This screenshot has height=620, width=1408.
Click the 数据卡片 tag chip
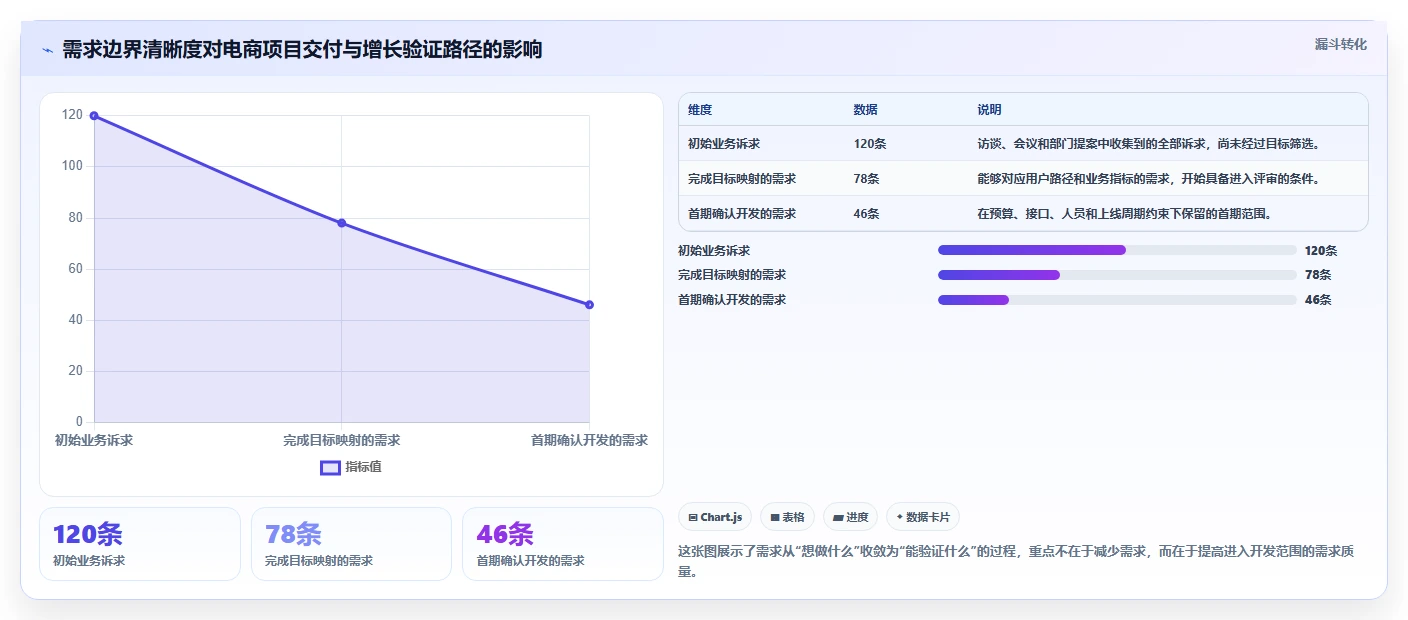pyautogui.click(x=922, y=517)
